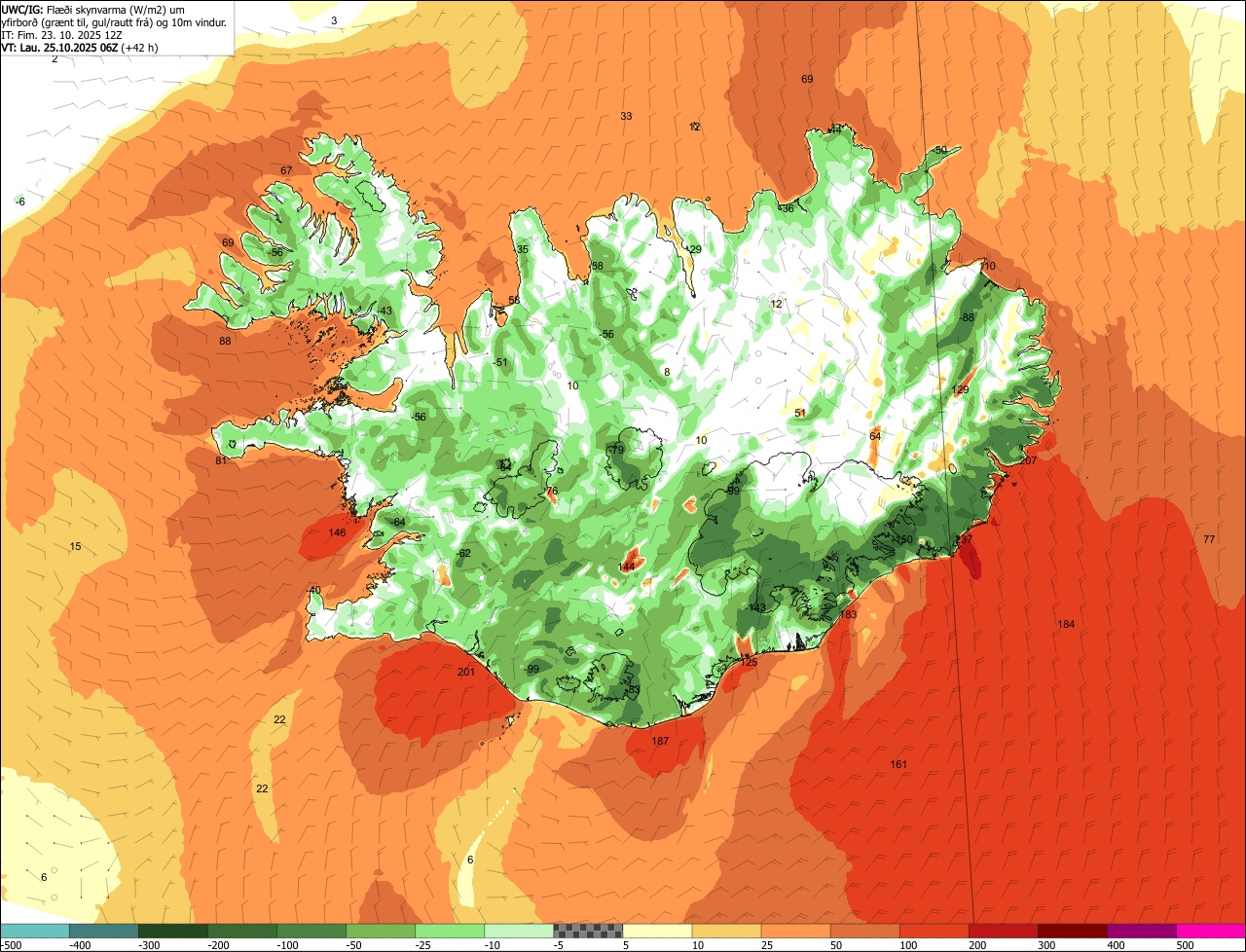Click the flux value 144 in the southern highlands

[x=627, y=567]
